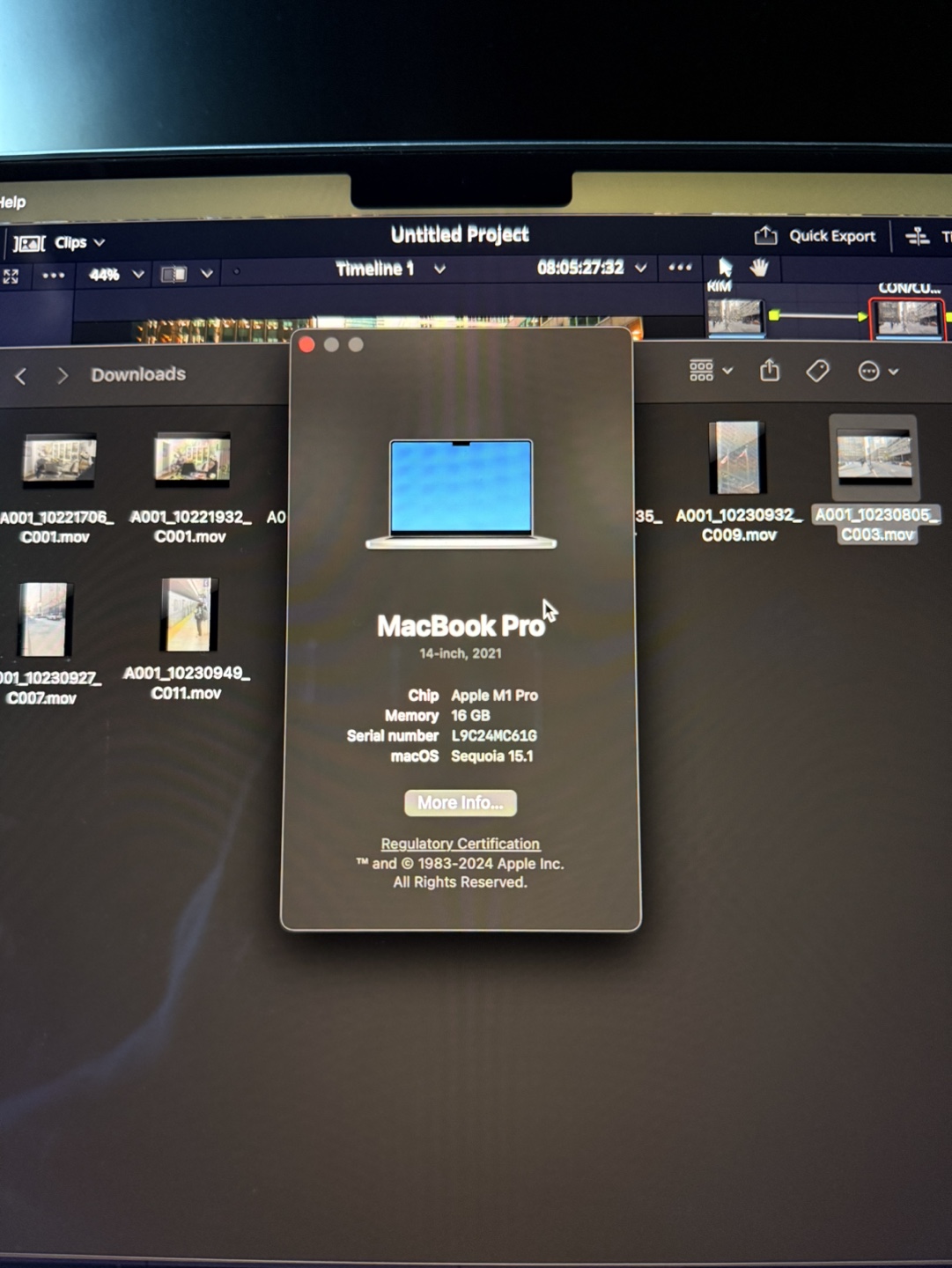Viewport: 952px width, 1268px height.
Task: Click the macOS version Sequoia 15.1 text
Action: pyautogui.click(x=492, y=756)
